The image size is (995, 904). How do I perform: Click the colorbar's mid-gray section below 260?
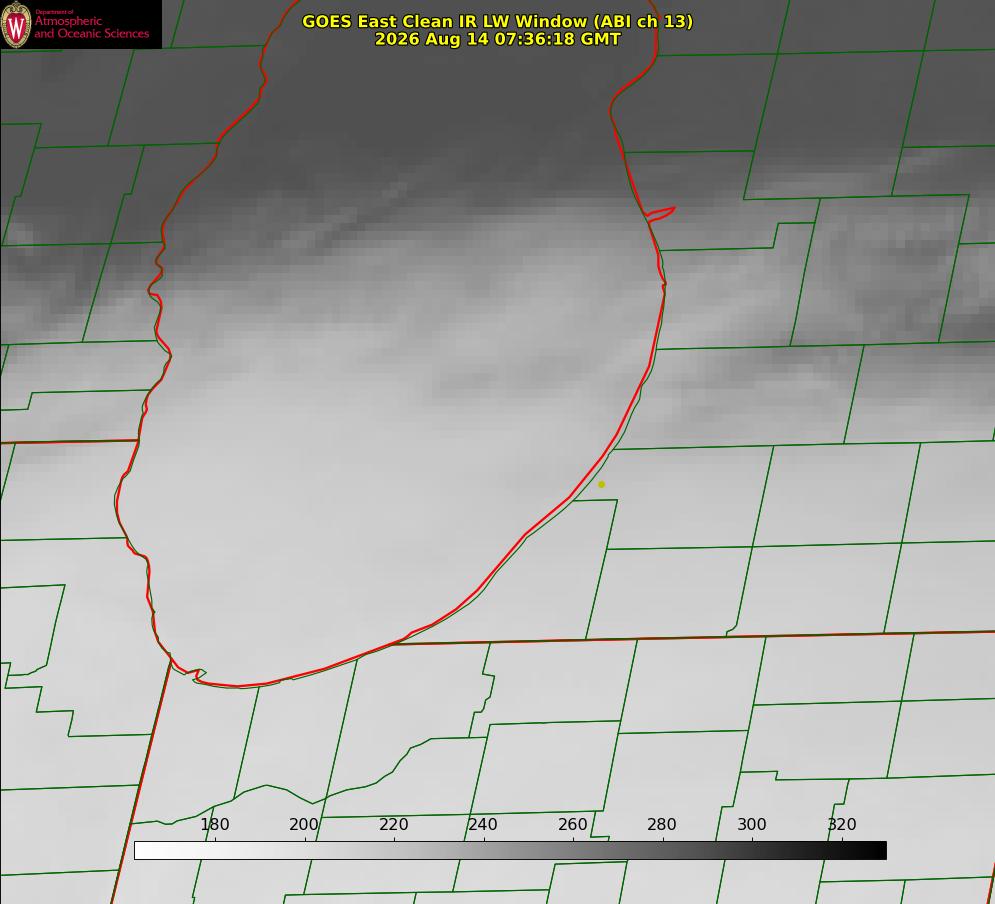point(573,851)
